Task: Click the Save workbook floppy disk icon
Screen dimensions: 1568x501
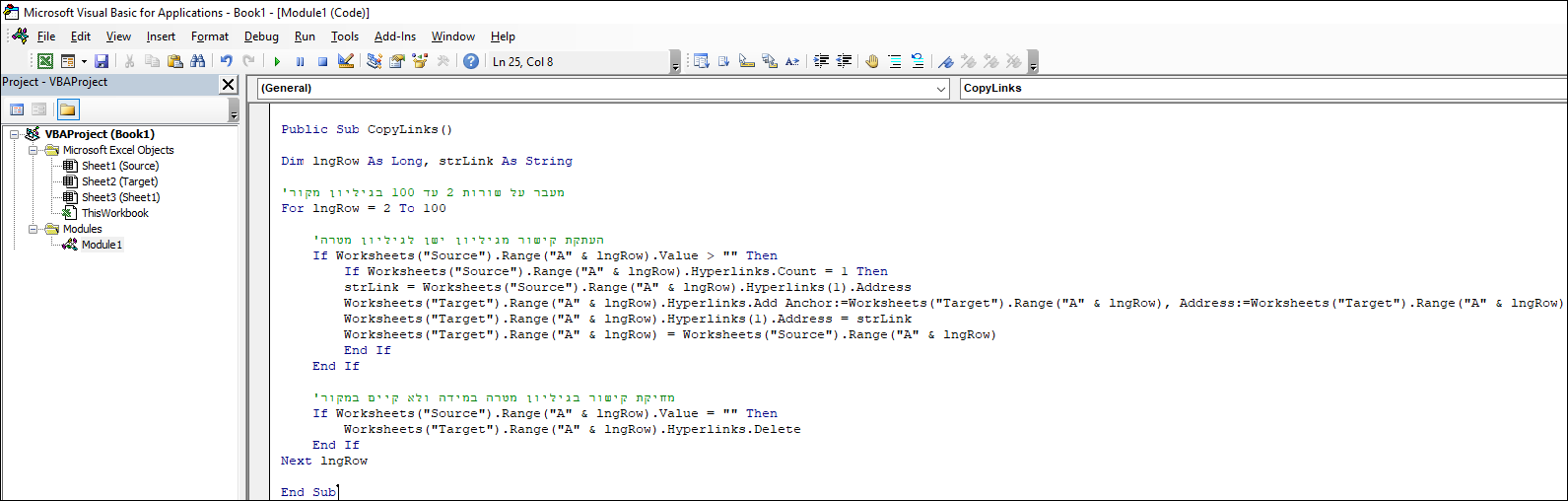Action: tap(102, 61)
